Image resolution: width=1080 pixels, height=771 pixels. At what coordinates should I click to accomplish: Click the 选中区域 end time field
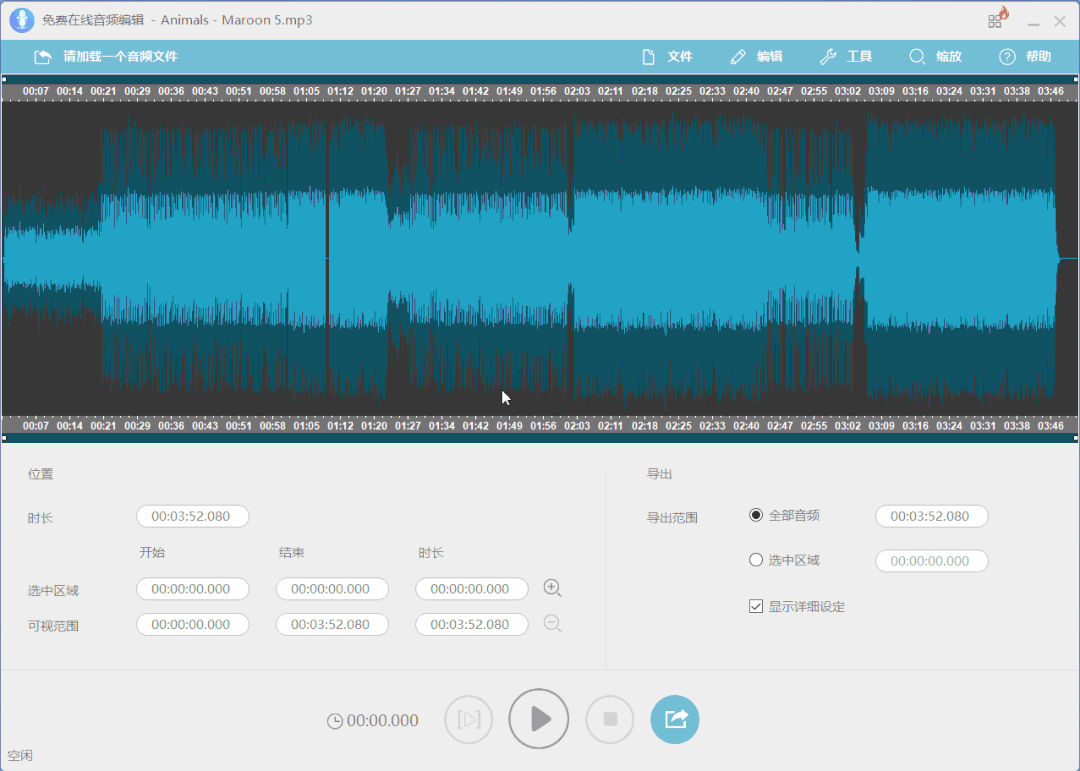[x=332, y=589]
